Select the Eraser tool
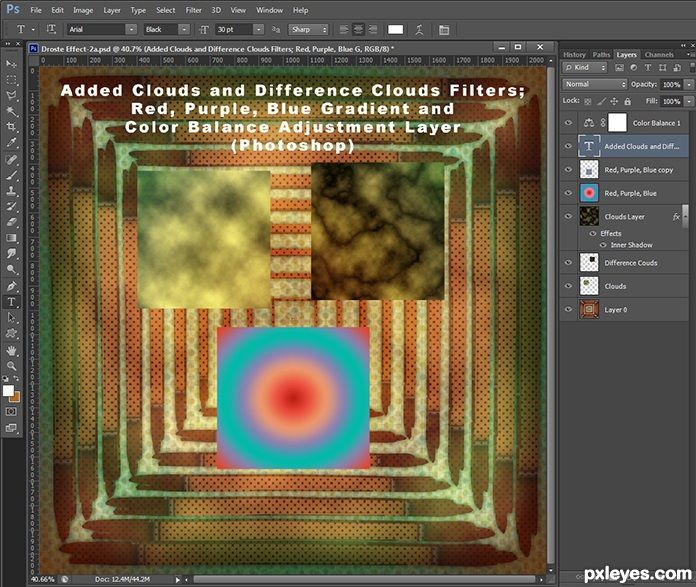The width and height of the screenshot is (696, 587). point(11,222)
